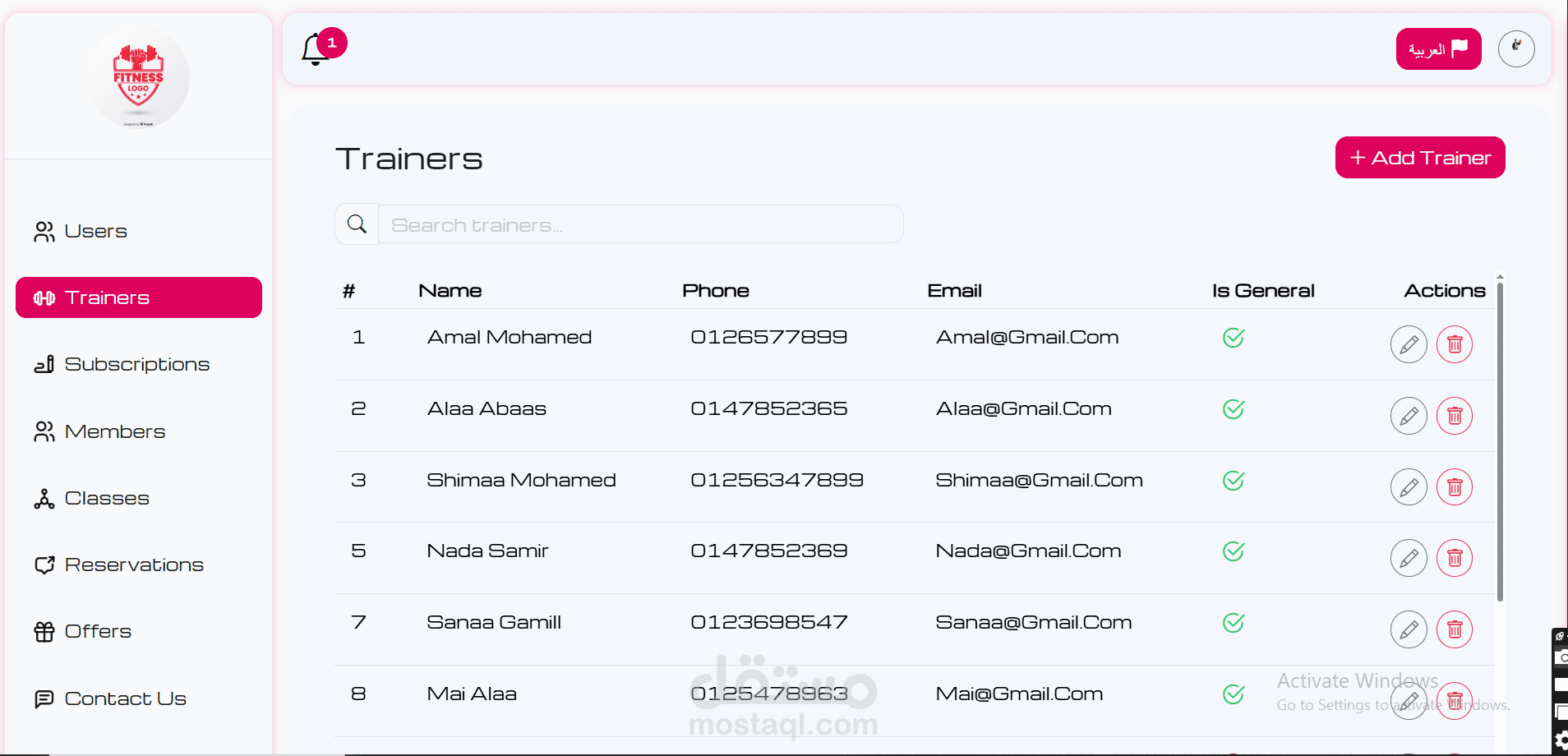The image size is (1568, 756).
Task: Toggle Is General check for Alaa Abaas
Action: coord(1233,409)
